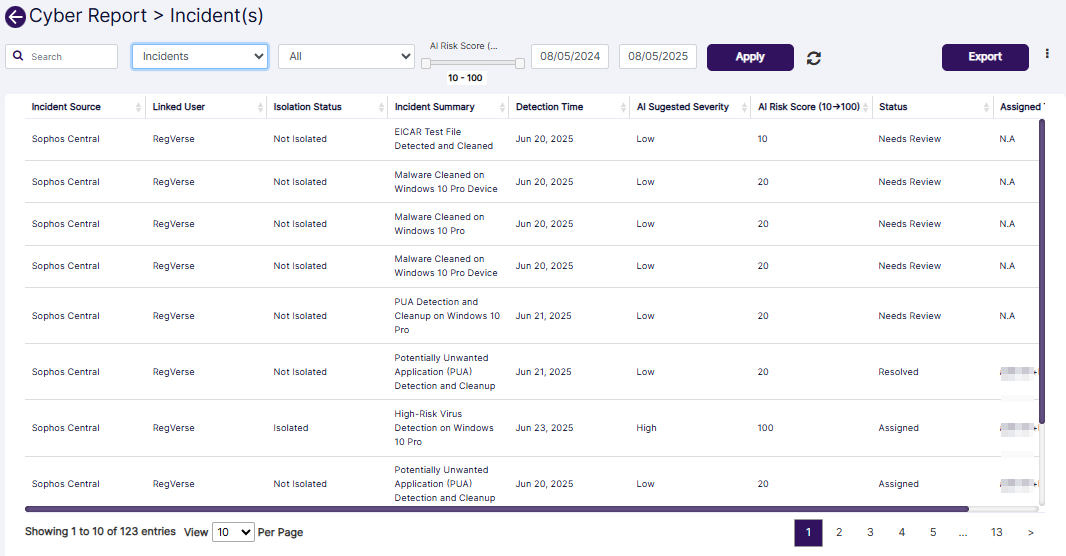Click 'Jun 23, 2025' detection time
Viewport: 1066px width, 556px height.
click(544, 428)
